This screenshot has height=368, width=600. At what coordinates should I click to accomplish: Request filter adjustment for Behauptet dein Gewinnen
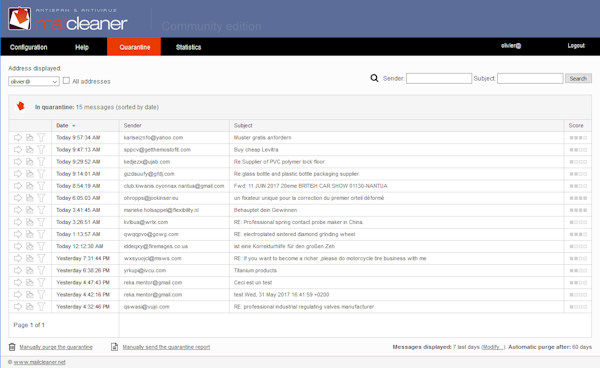pyautogui.click(x=41, y=210)
